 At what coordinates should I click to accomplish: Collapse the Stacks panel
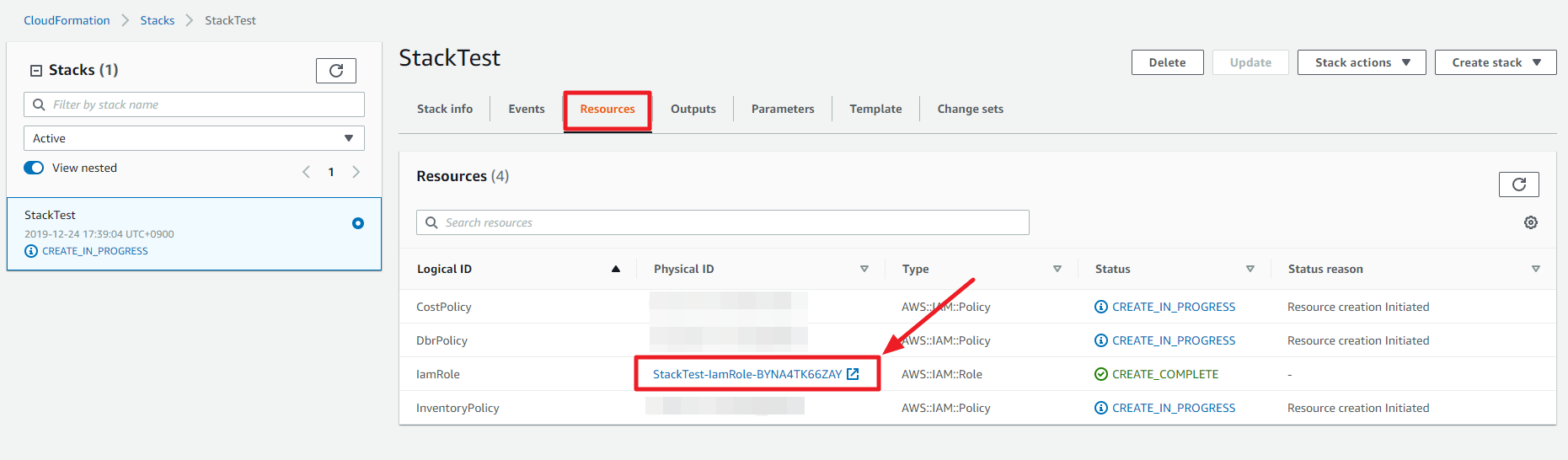coord(36,71)
